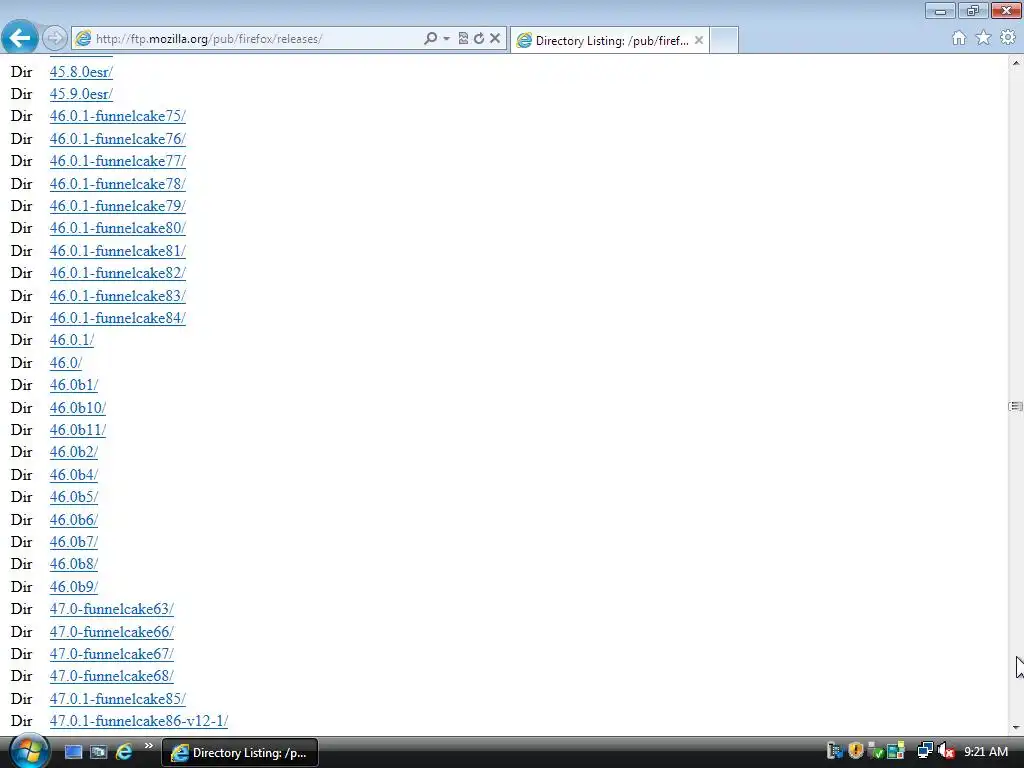The width and height of the screenshot is (1024, 768).
Task: Open the 46.0b11/ directory link
Action: point(78,430)
